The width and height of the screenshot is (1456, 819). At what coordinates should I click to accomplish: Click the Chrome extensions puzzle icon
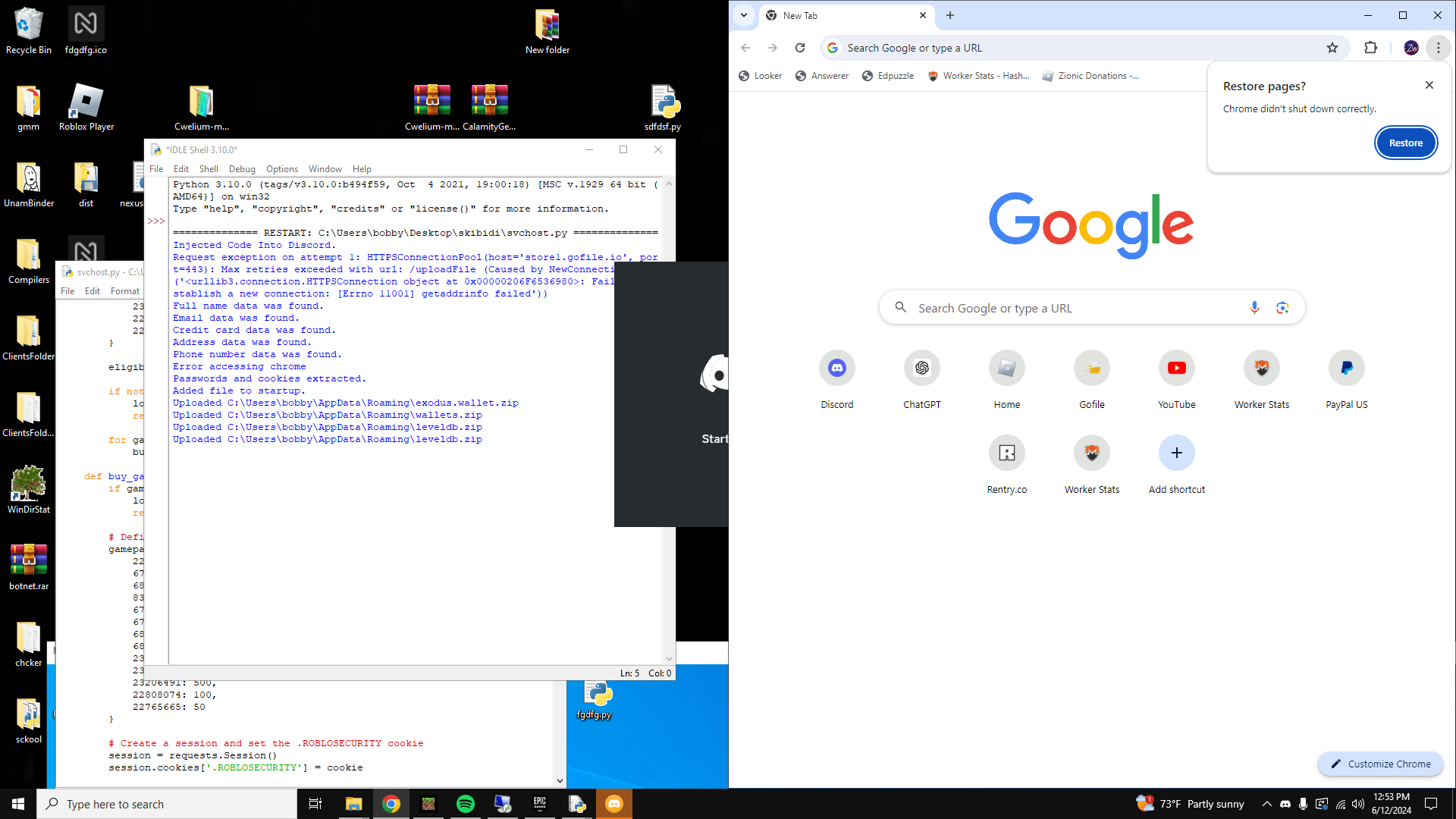1370,48
